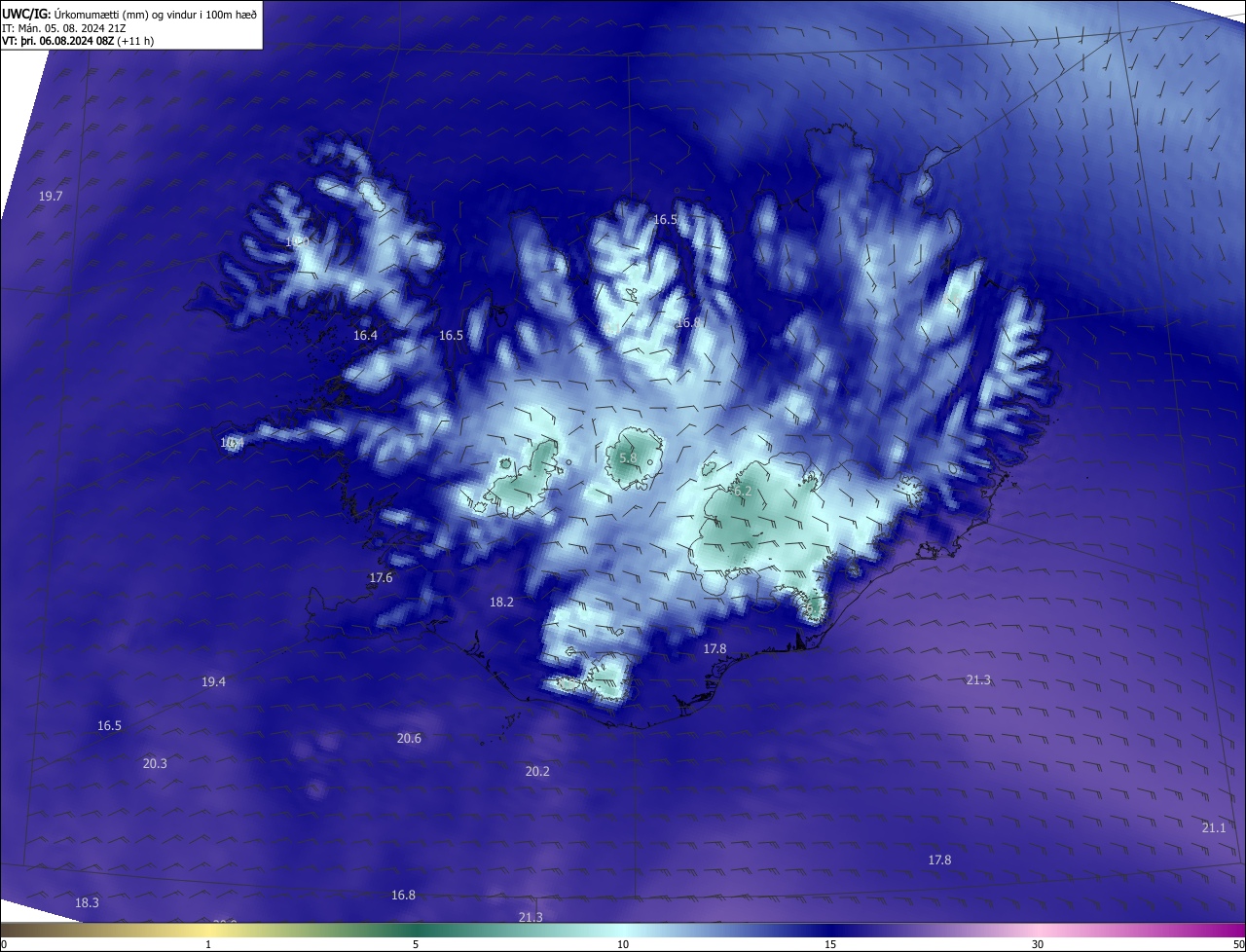Viewport: 1246px width, 952px height.
Task: Click the legend tick labeled 0
Action: click(3, 945)
